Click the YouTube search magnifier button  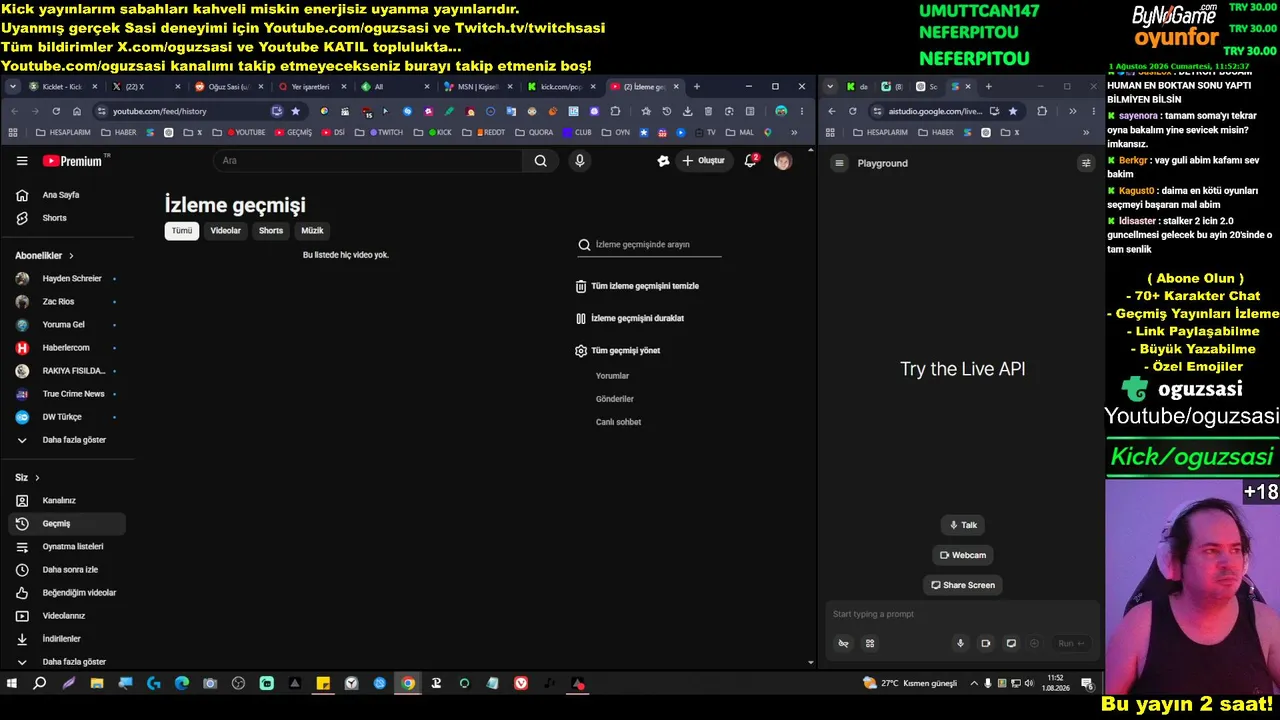pyautogui.click(x=541, y=161)
